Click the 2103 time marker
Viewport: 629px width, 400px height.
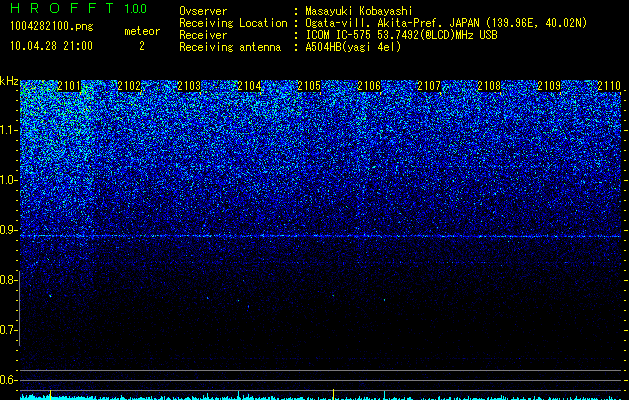pyautogui.click(x=189, y=86)
